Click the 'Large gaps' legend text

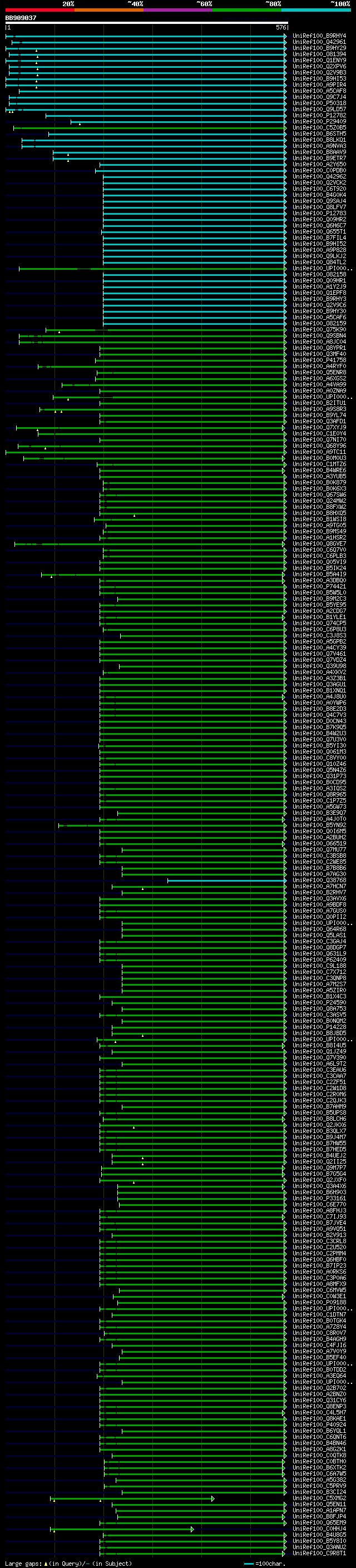point(24,1564)
